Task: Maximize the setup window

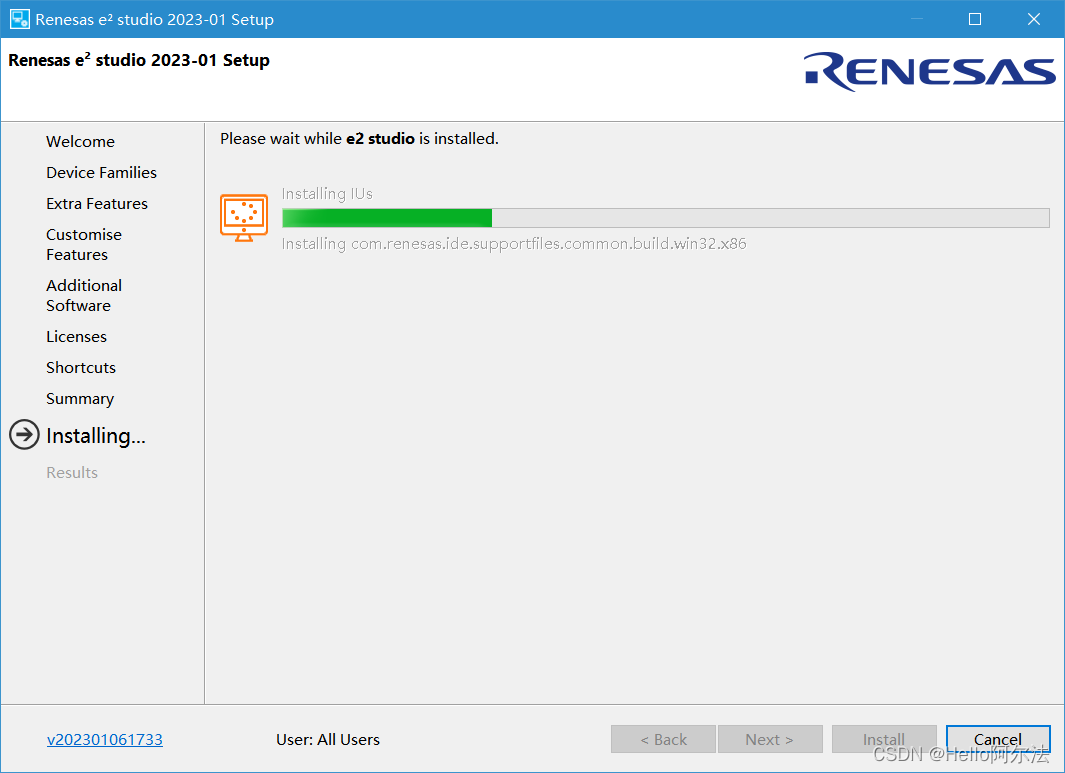Action: coord(975,19)
